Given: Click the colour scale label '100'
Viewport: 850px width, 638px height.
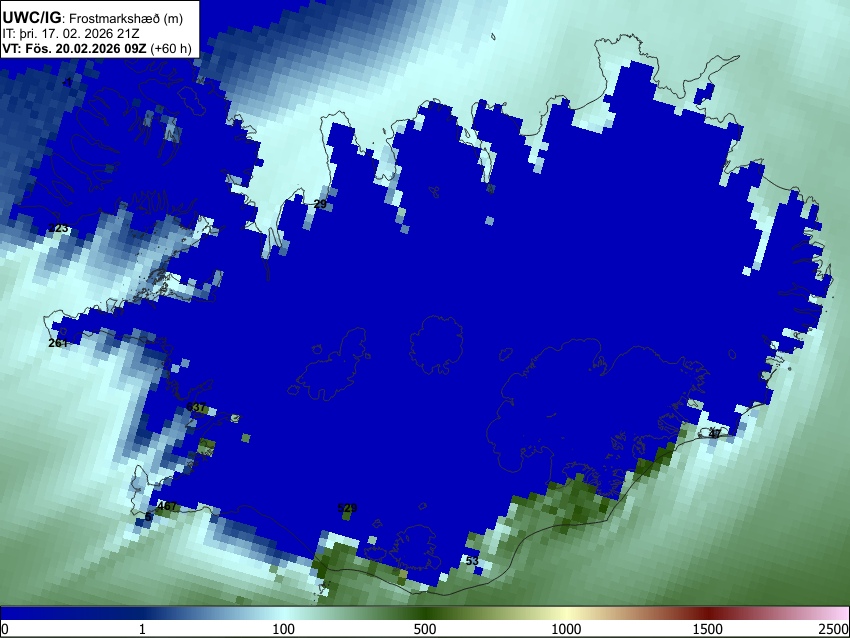Looking at the screenshot, I should (x=284, y=629).
